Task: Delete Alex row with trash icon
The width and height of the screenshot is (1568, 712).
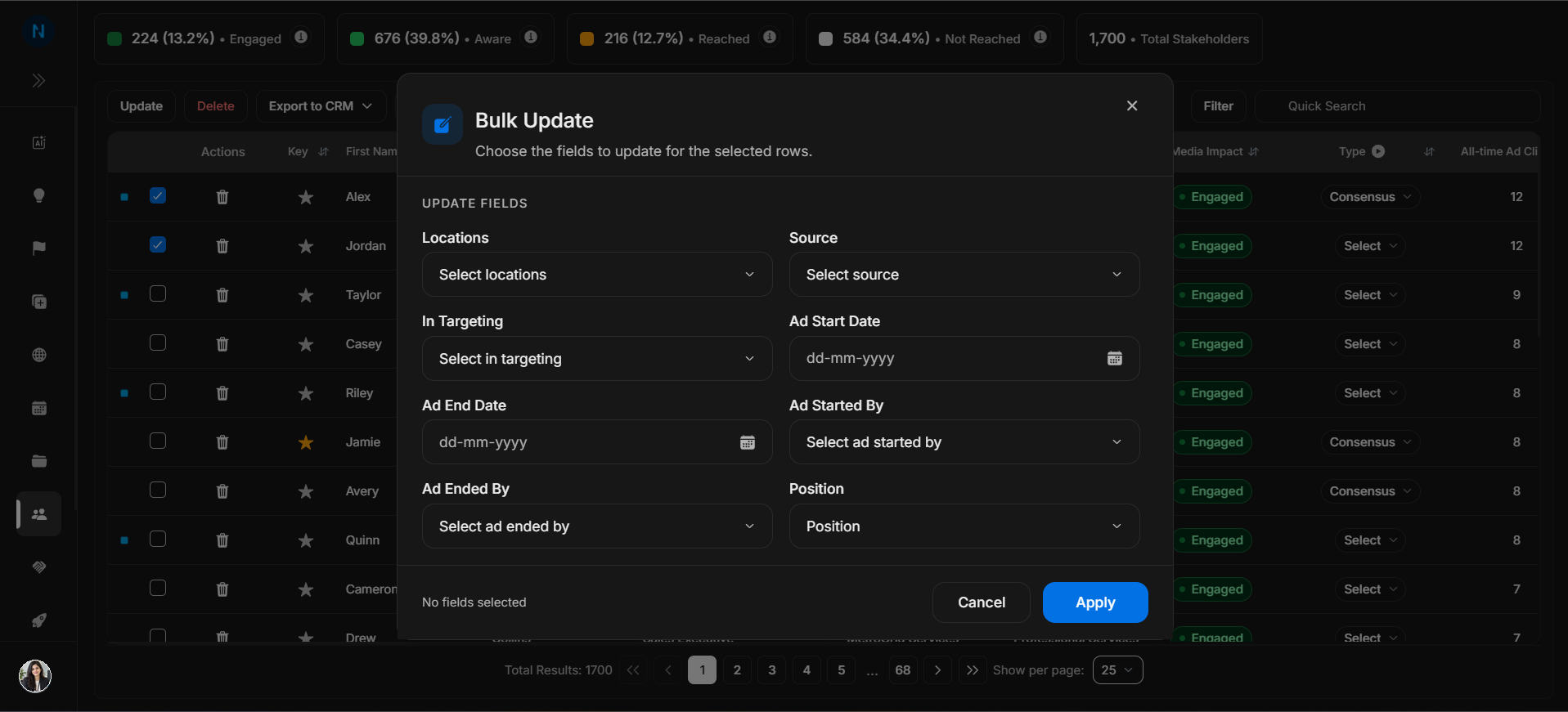Action: 222,197
